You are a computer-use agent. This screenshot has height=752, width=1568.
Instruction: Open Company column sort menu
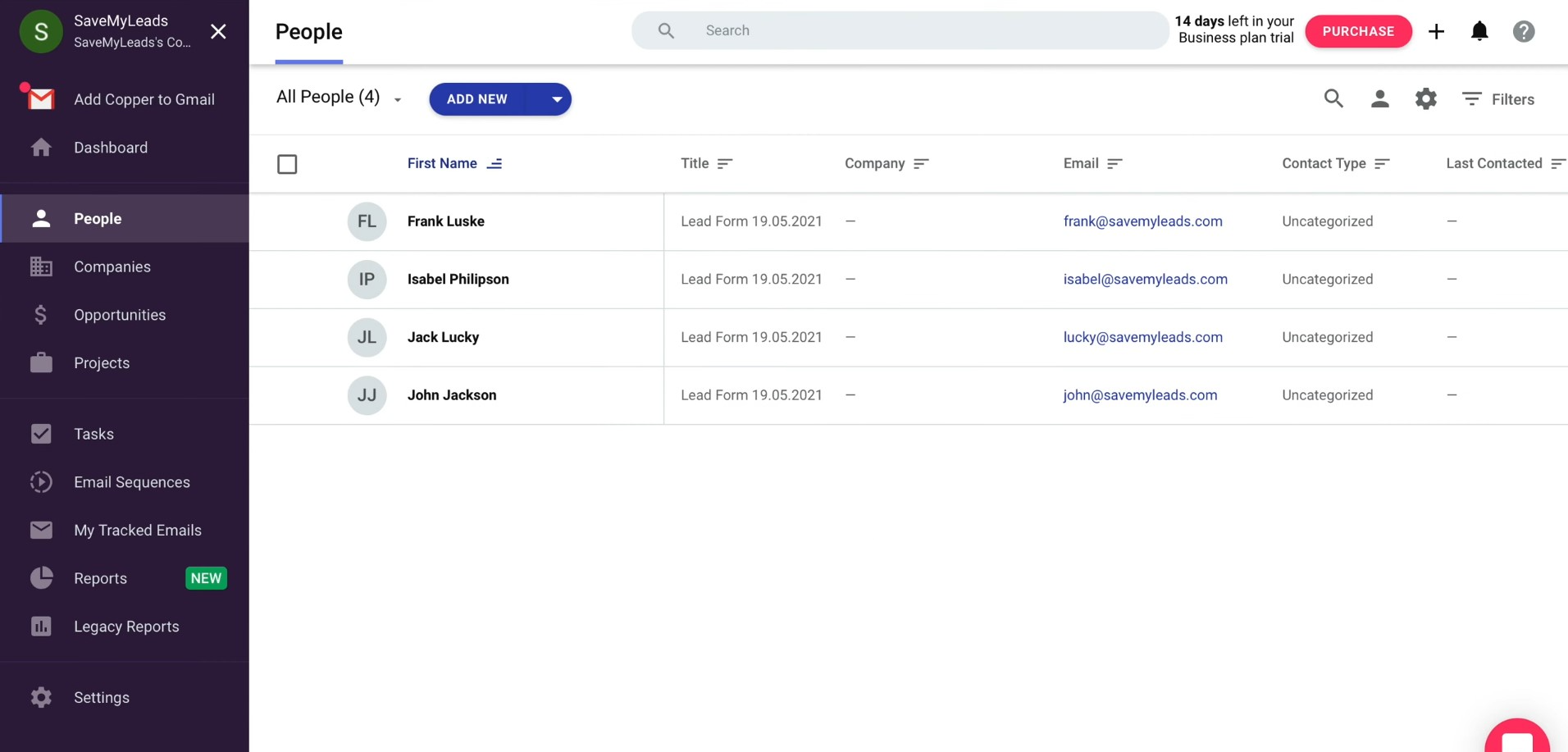pos(920,164)
